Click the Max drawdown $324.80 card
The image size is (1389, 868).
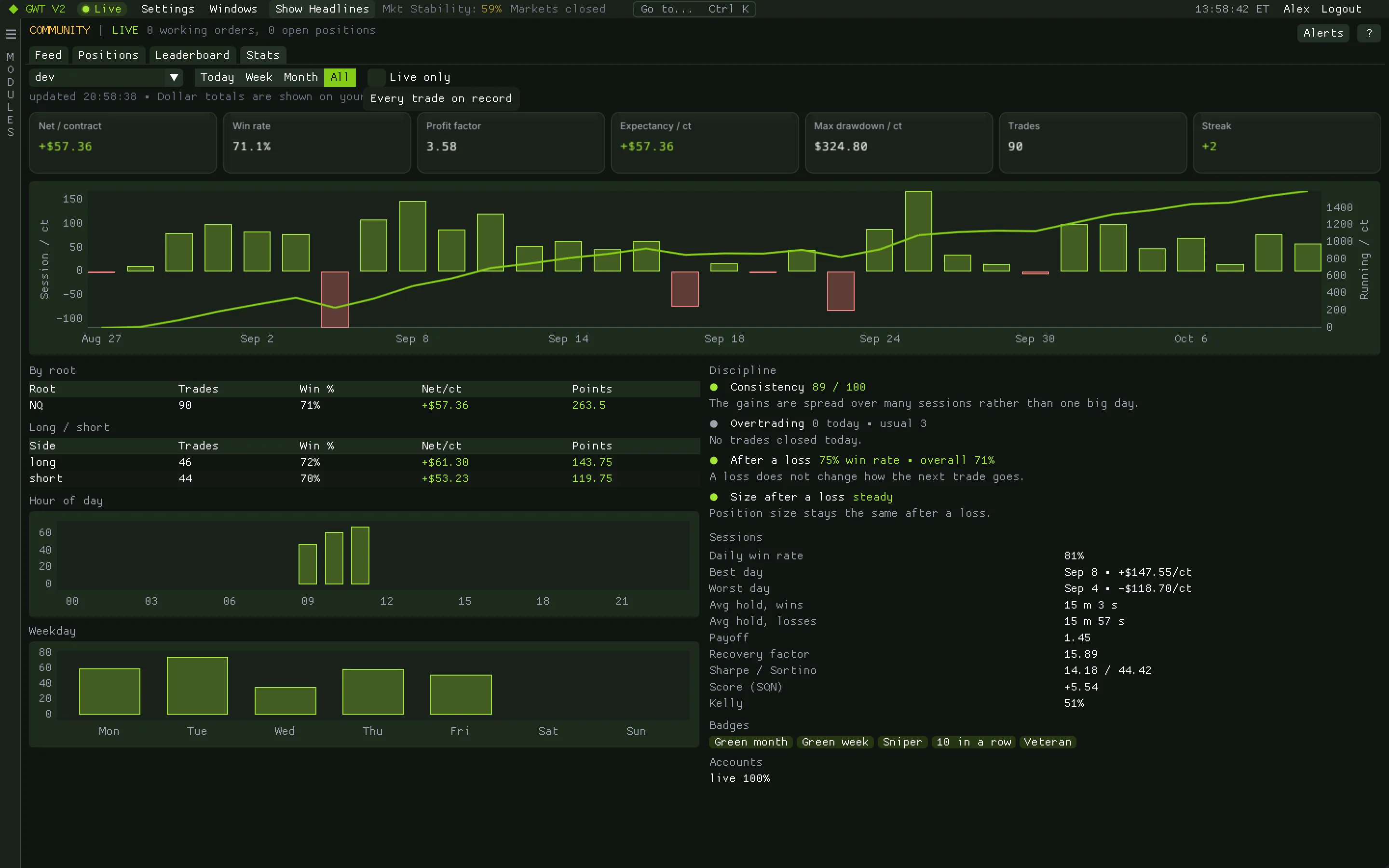coord(899,142)
